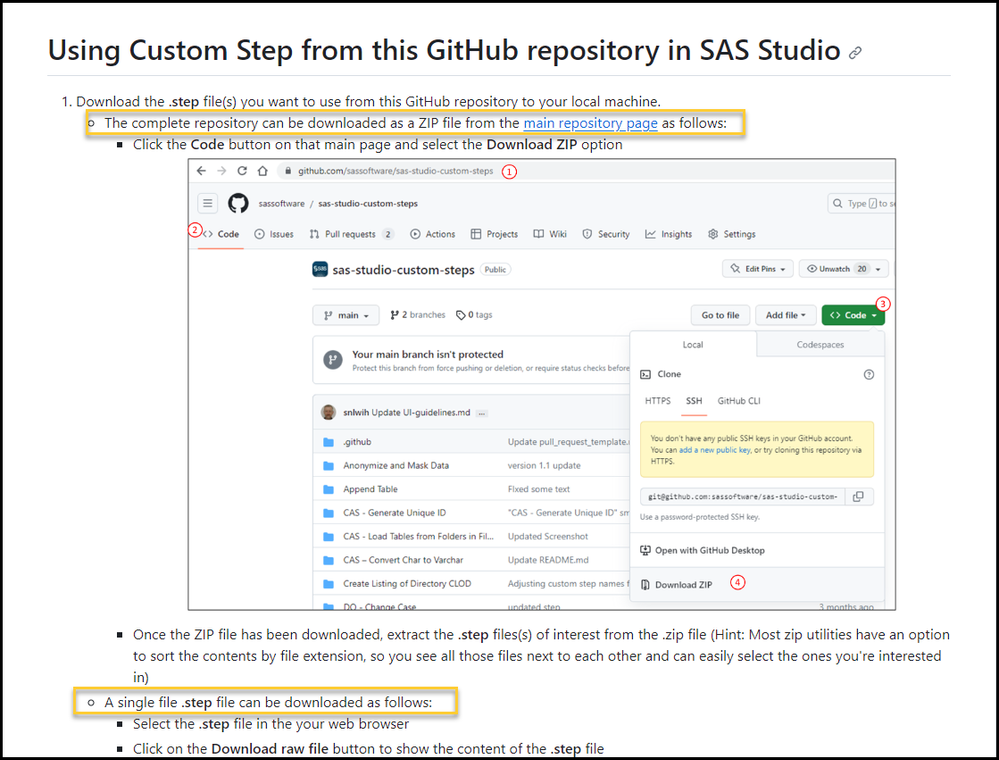Click the sas-studio-custom-steps repository title
Image resolution: width=999 pixels, height=760 pixels.
pyautogui.click(x=403, y=270)
